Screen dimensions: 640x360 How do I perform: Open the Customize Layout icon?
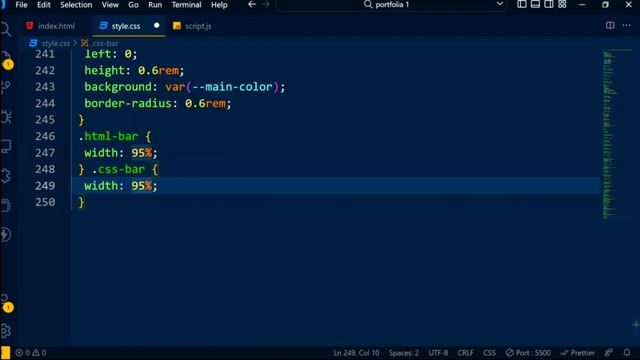[562, 4]
